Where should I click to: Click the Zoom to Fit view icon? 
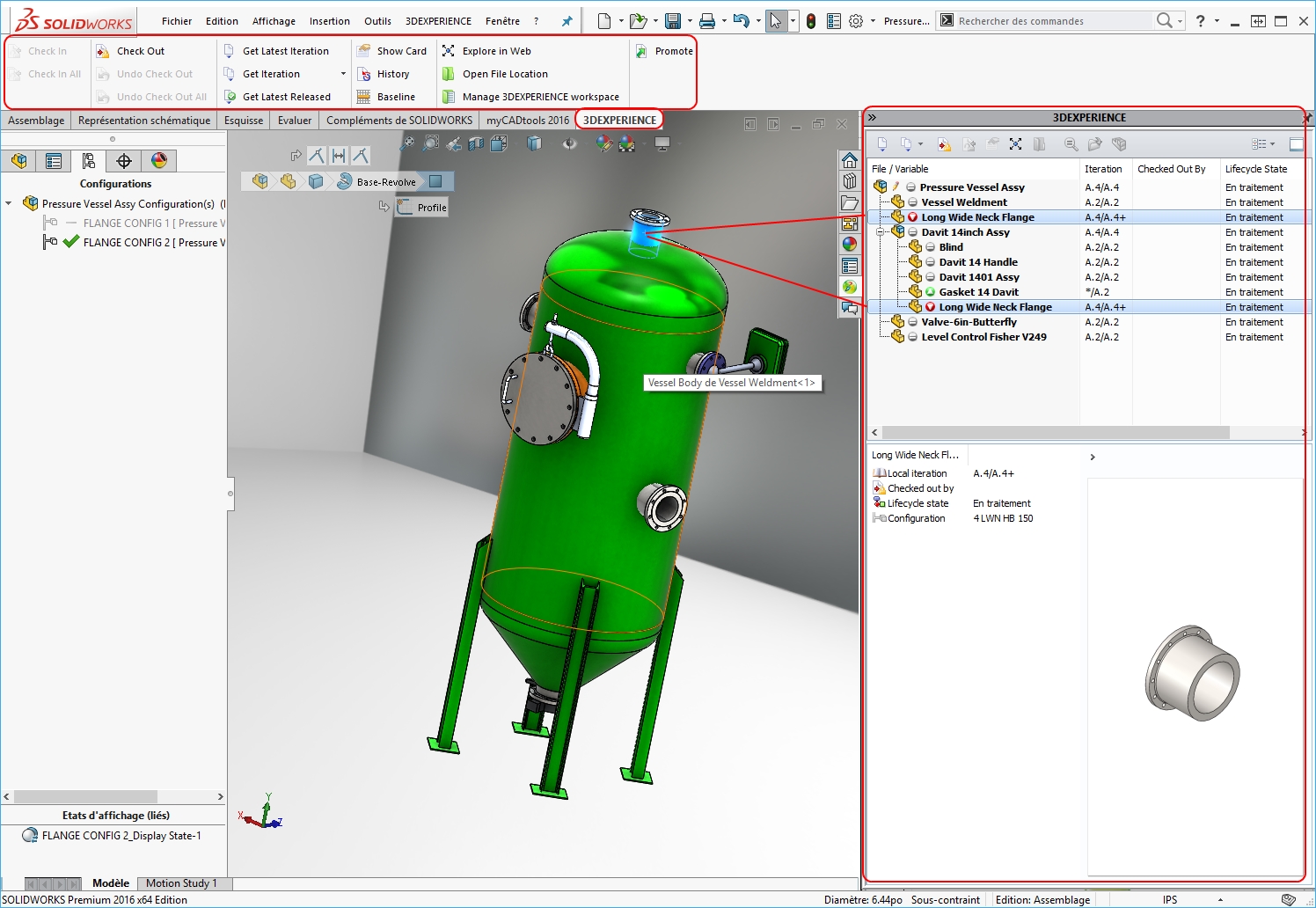point(408,143)
